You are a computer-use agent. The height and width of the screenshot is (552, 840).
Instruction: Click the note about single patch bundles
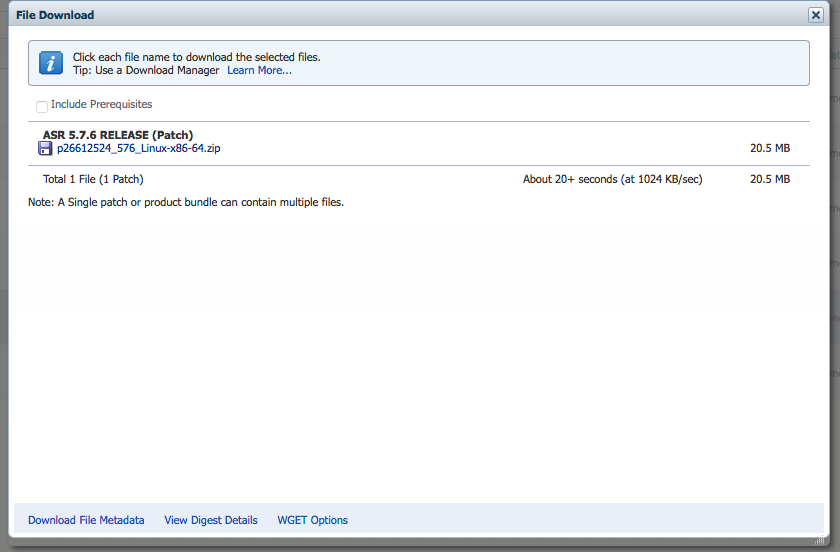coord(186,202)
